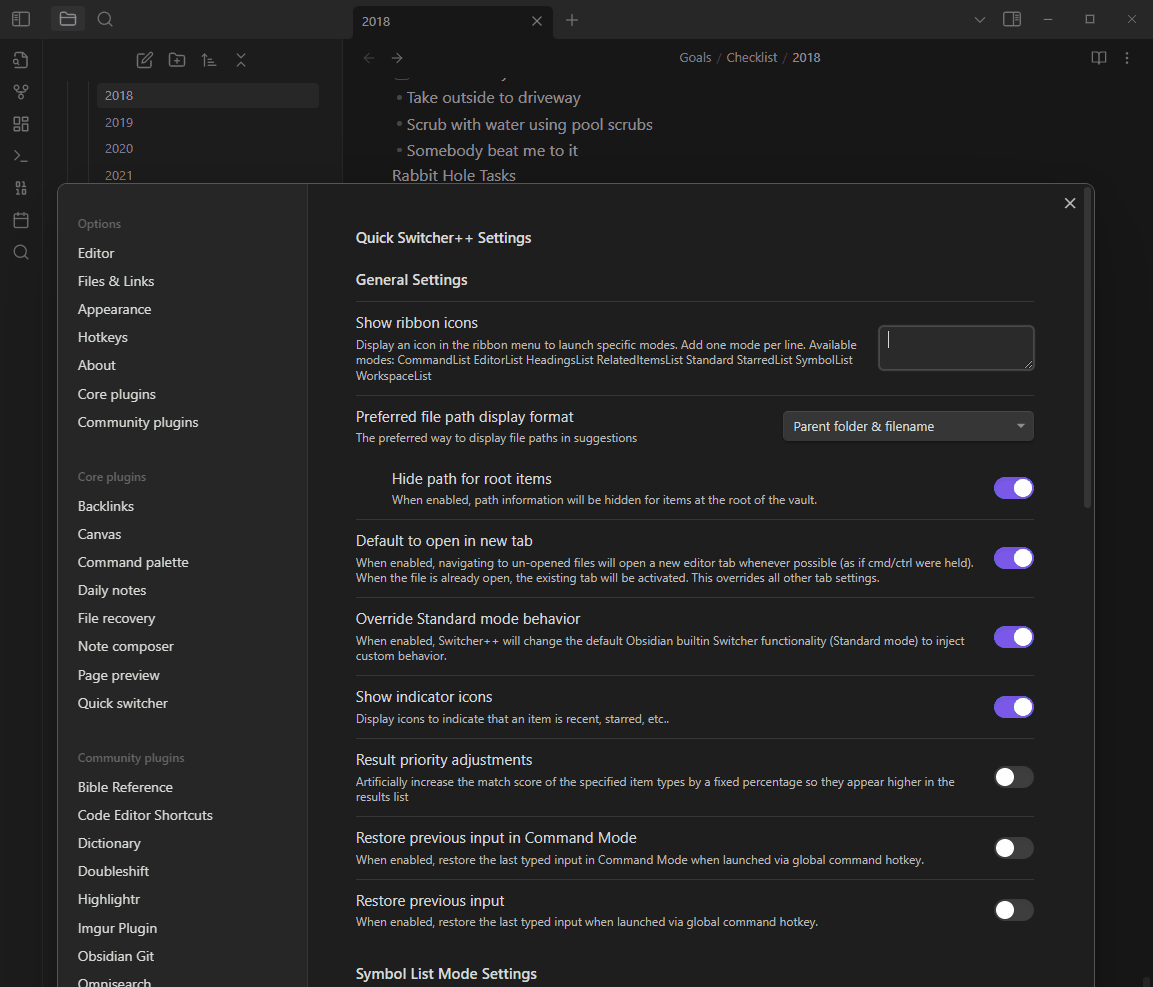Image resolution: width=1153 pixels, height=987 pixels.
Task: Collapse the left sidebar with its toggle icon
Action: point(20,18)
